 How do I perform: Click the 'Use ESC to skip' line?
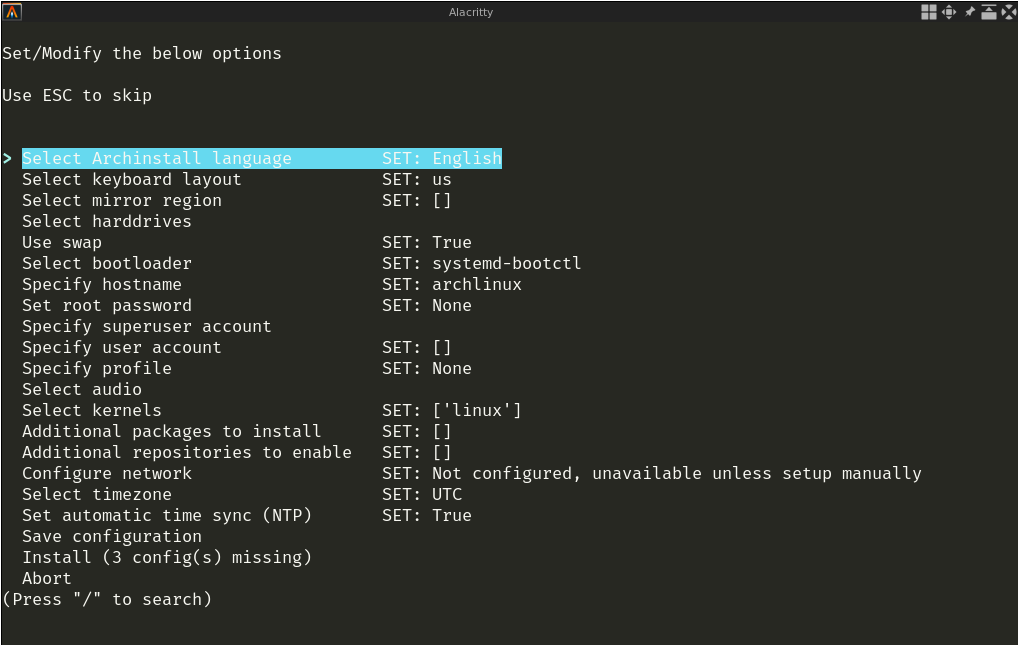point(77,96)
